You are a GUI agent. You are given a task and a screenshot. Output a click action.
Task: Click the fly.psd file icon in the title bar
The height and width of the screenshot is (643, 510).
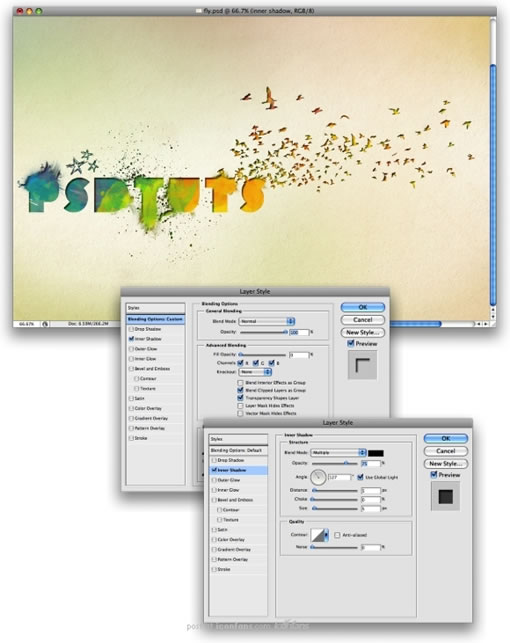(x=199, y=11)
